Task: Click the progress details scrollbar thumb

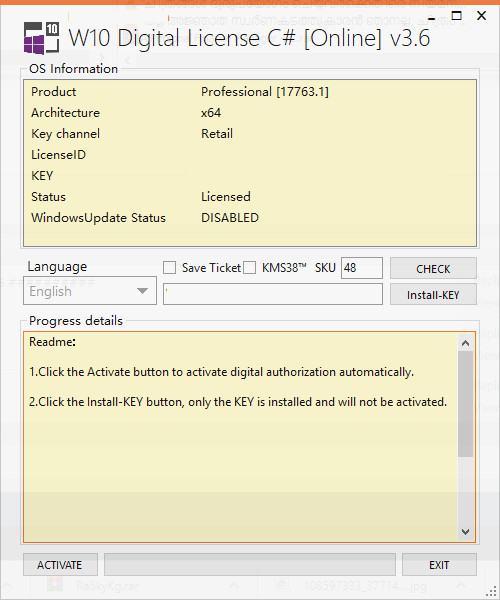Action: coord(465,404)
